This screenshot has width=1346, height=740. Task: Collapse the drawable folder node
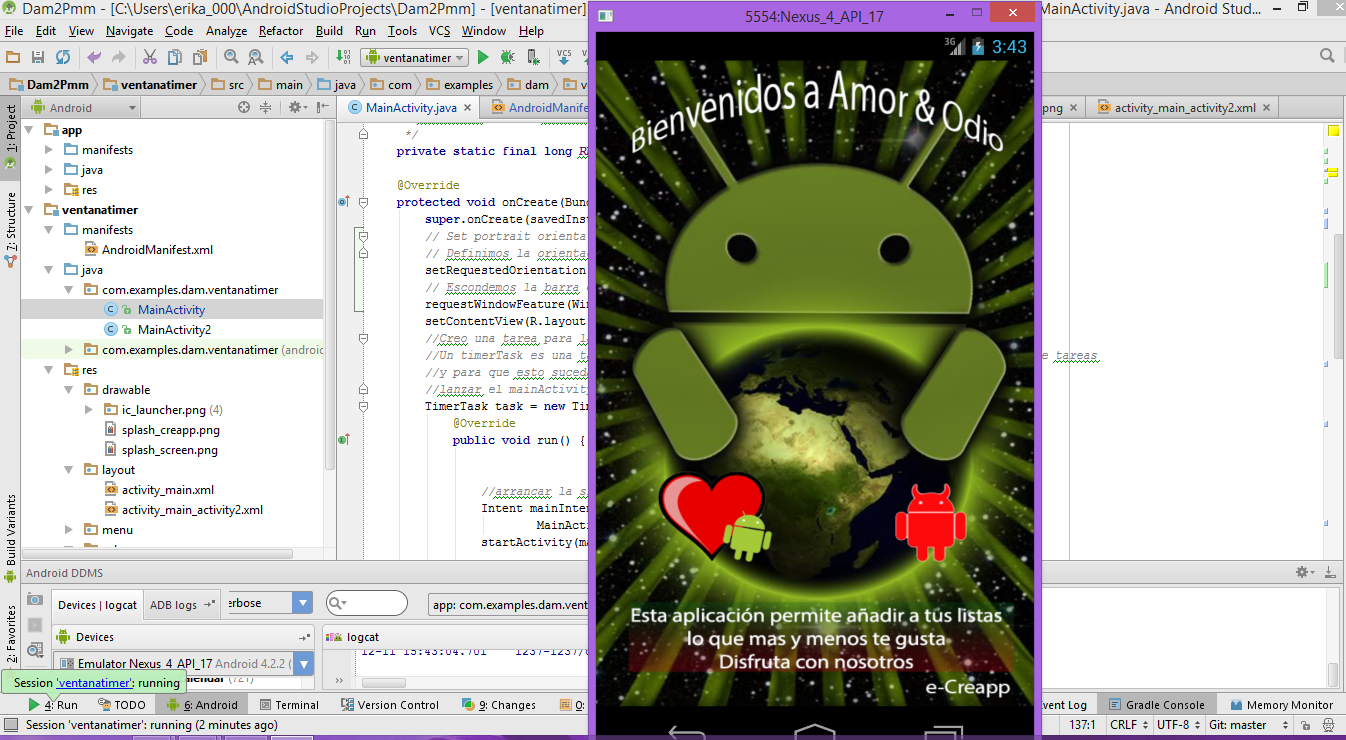(69, 390)
